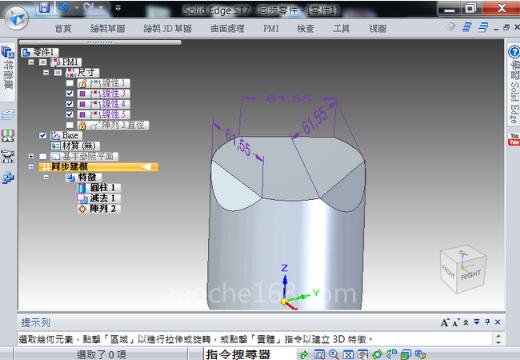This screenshot has width=520, height=360.
Task: Click the layers icon on left sidebar
Action: [x=7, y=115]
